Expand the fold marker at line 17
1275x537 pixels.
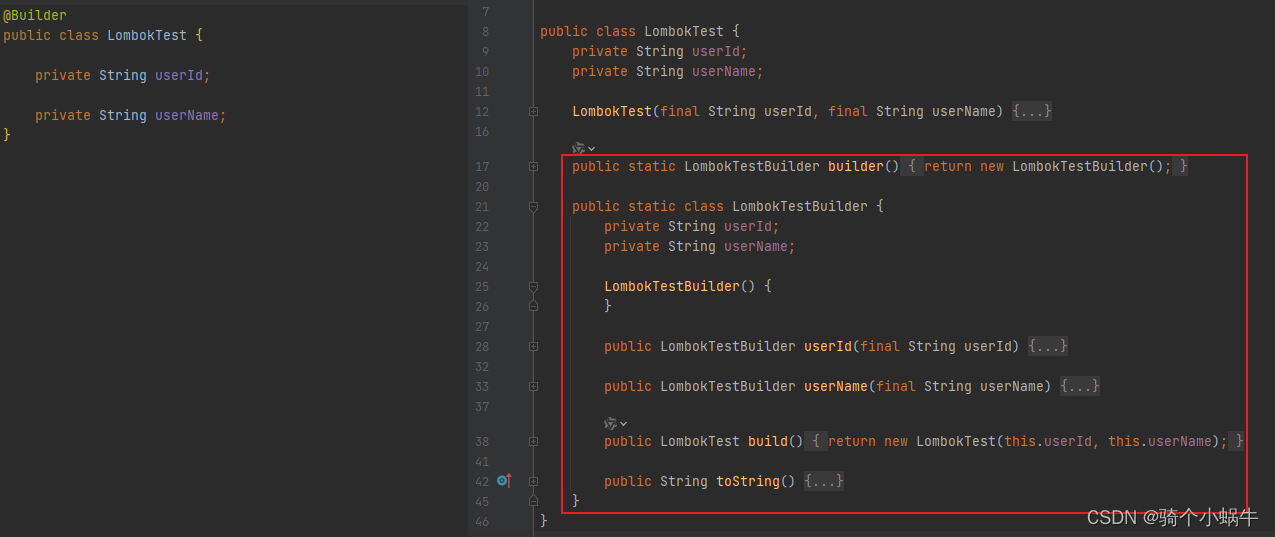tap(533, 167)
